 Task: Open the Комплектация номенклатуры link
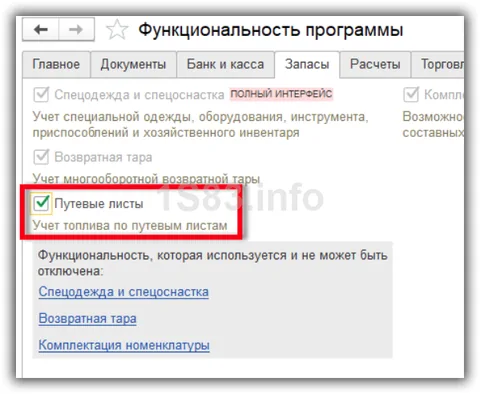124,345
